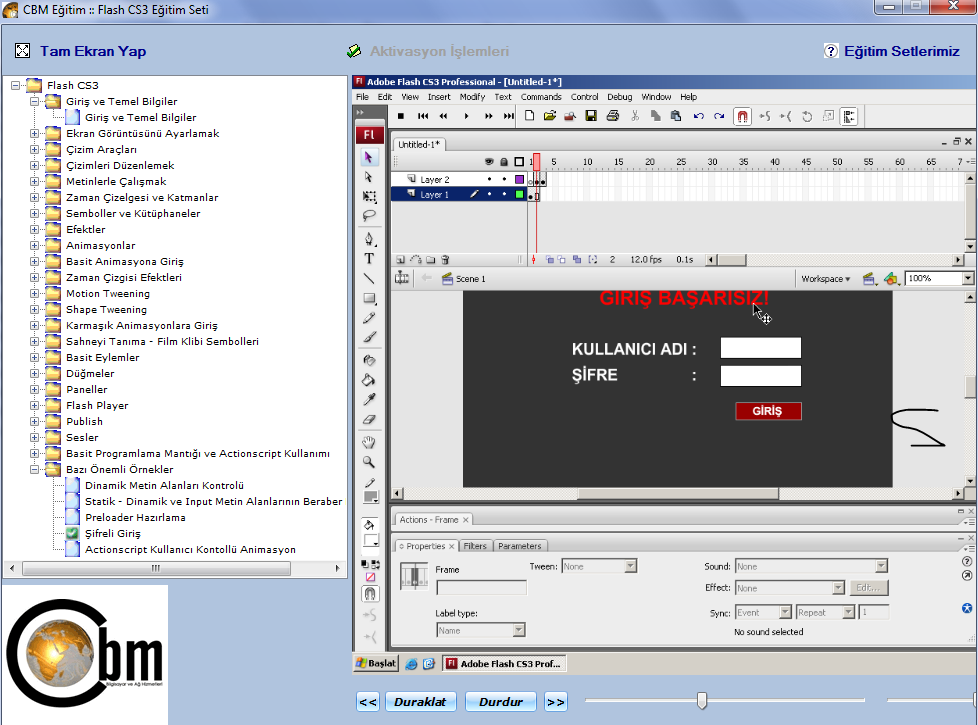Pick the Eraser tool
The image size is (978, 725).
click(369, 421)
